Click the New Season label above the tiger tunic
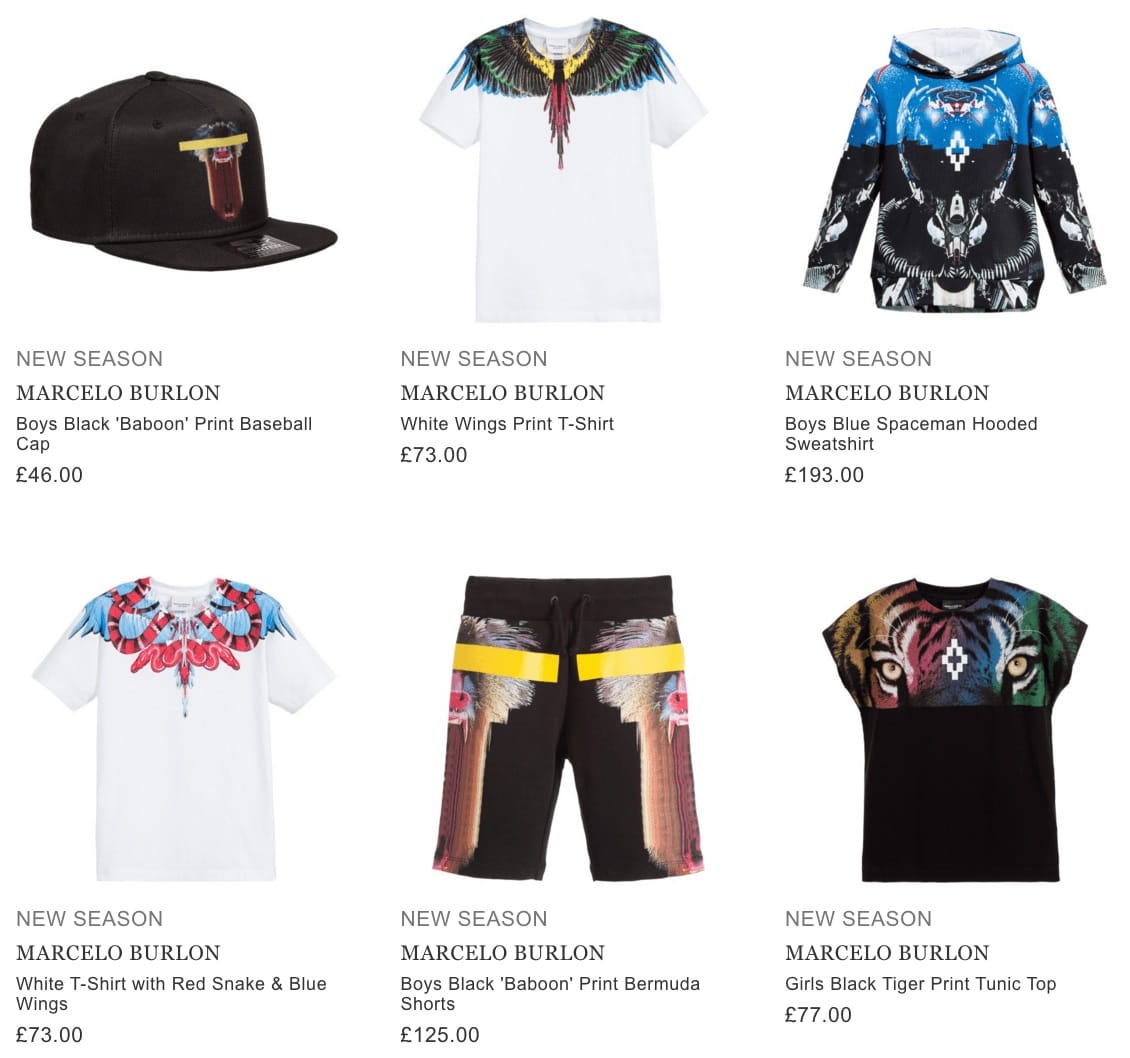 click(x=858, y=919)
